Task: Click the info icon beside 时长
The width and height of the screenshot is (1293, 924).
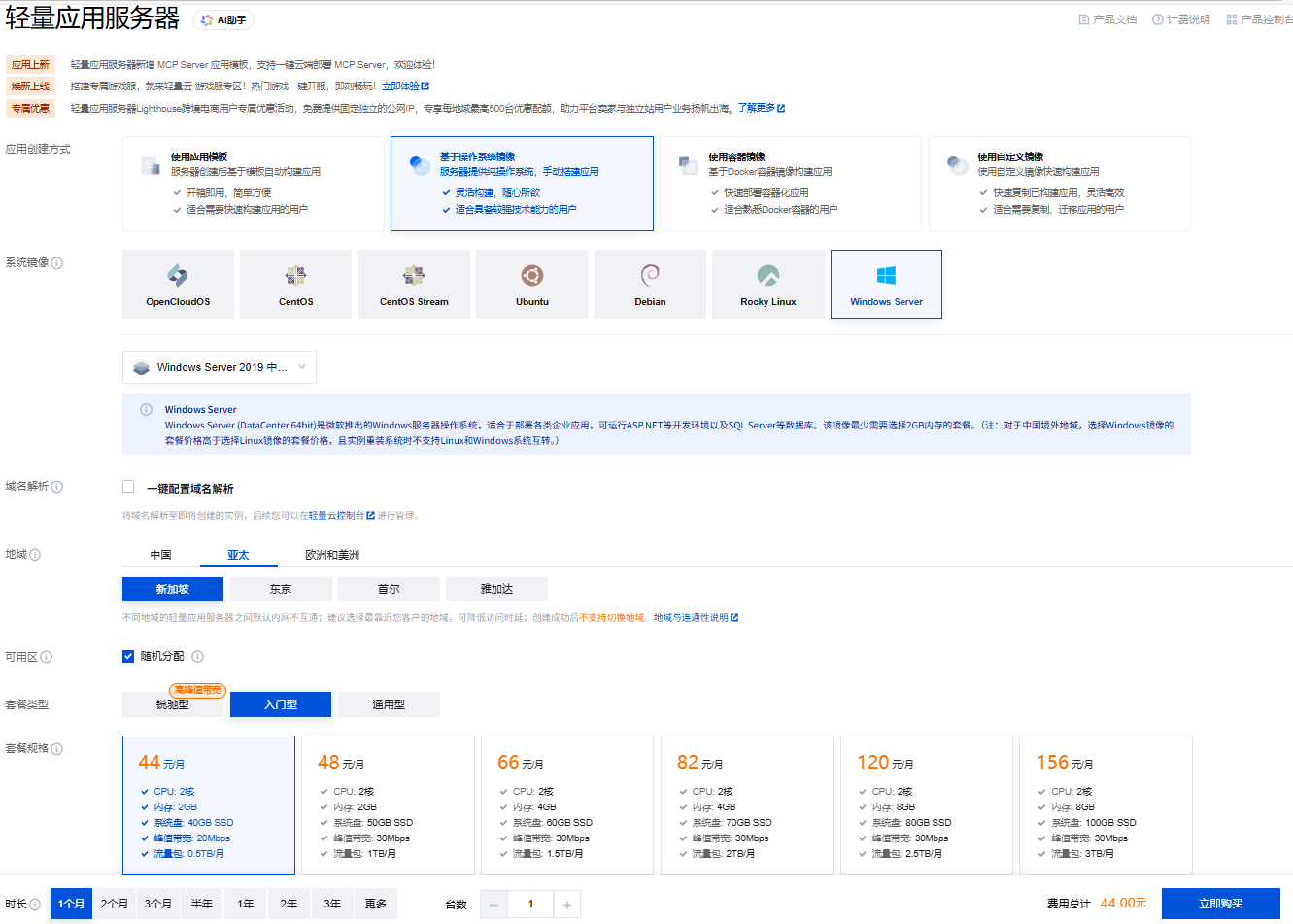Action: (35, 905)
